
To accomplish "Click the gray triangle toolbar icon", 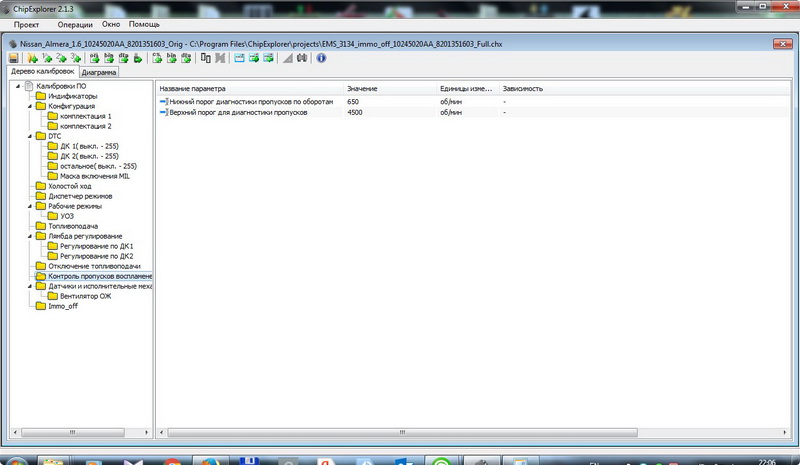I will (x=288, y=59).
